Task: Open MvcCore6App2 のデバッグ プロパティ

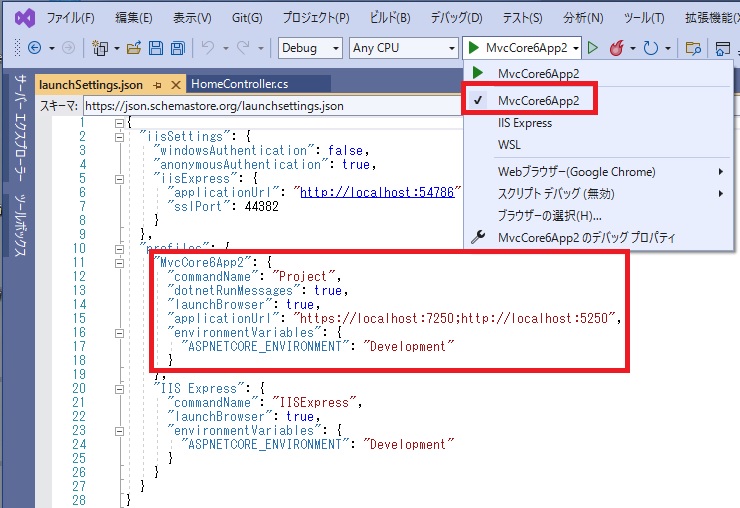Action: (x=587, y=237)
